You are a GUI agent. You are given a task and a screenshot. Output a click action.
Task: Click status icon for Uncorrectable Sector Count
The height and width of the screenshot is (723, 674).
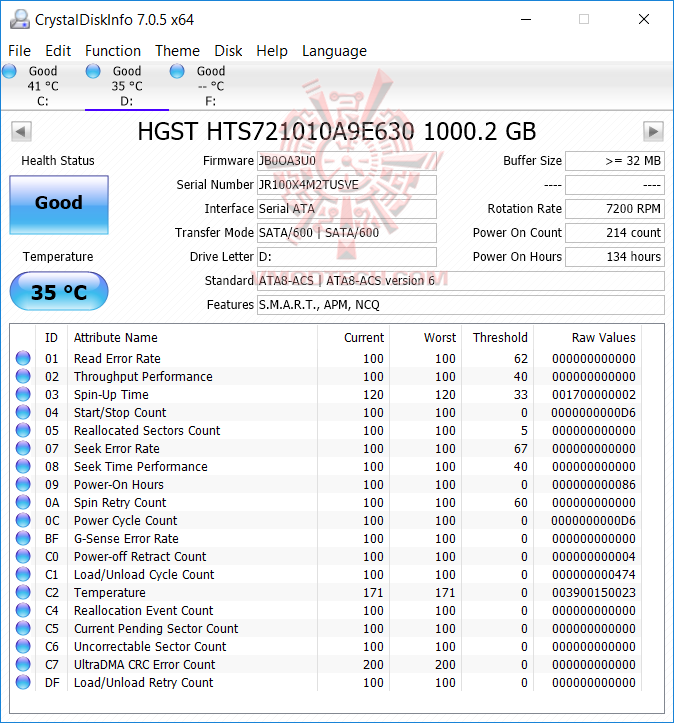tap(23, 646)
